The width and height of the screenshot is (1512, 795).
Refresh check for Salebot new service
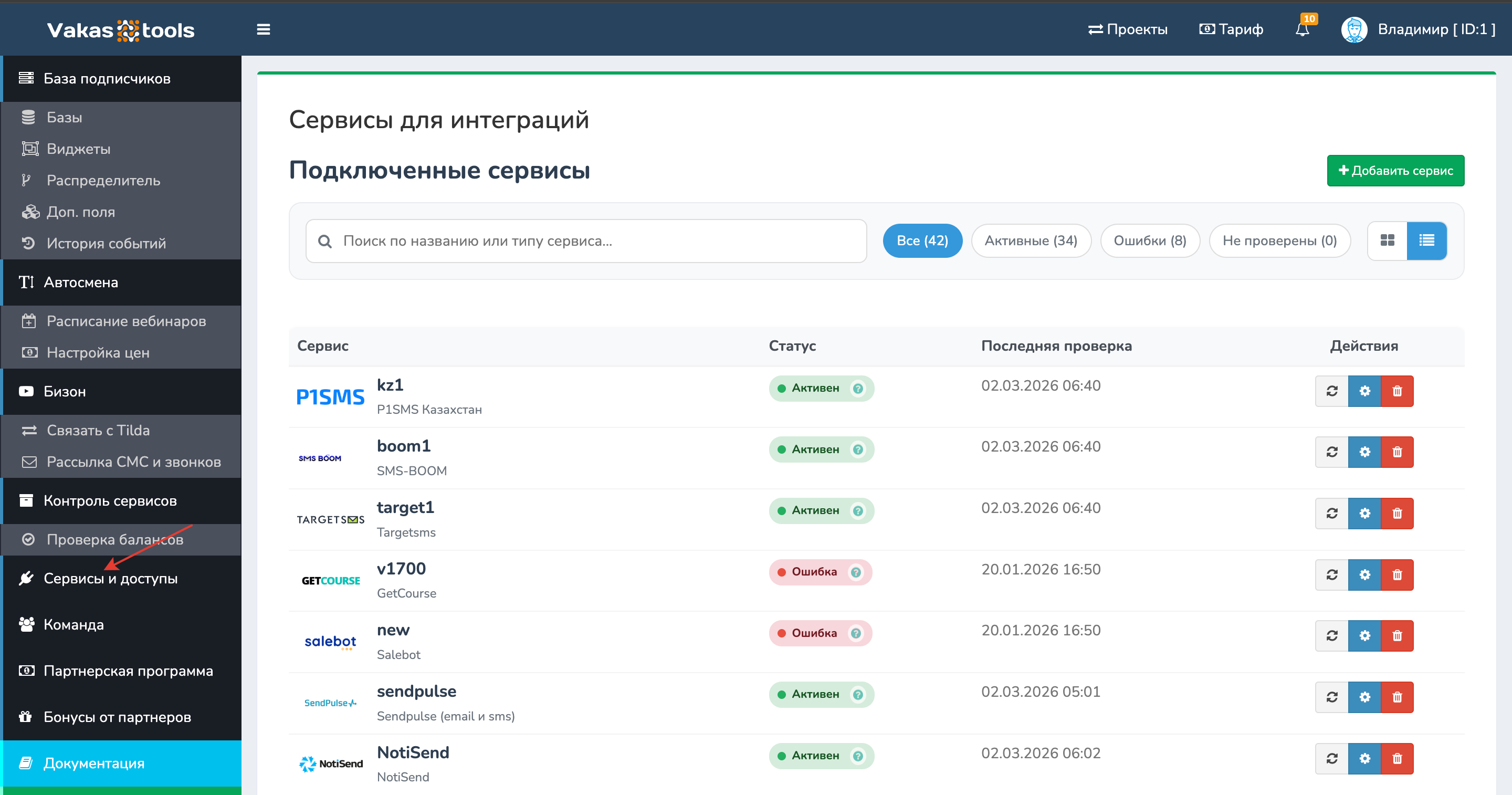pos(1332,636)
